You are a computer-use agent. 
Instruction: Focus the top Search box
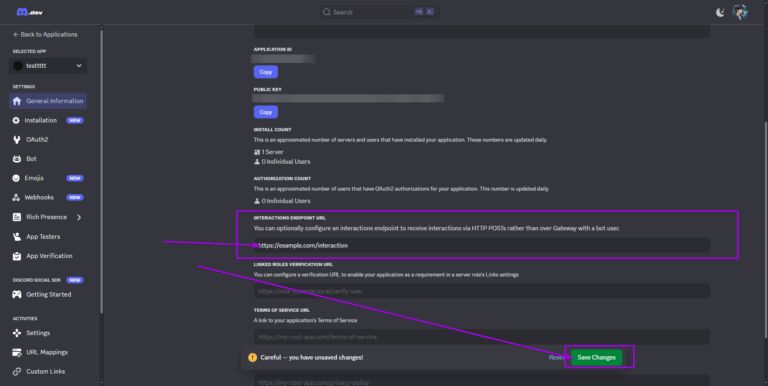point(380,12)
